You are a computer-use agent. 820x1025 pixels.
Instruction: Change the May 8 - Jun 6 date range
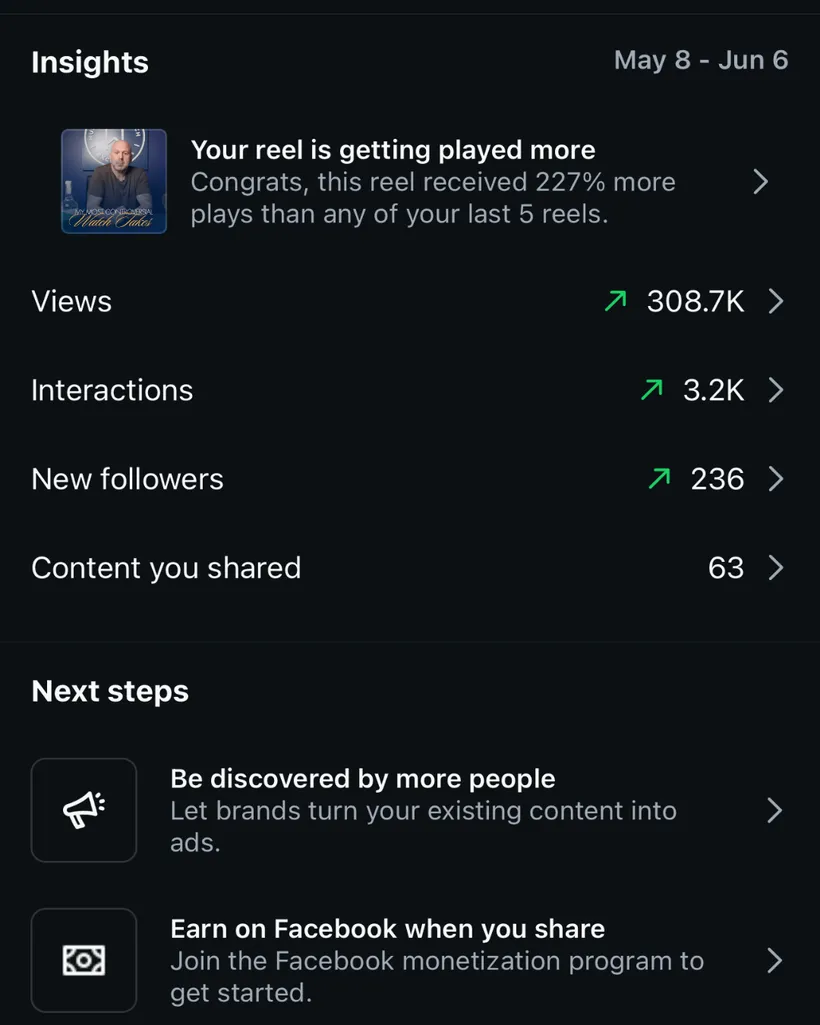click(701, 60)
